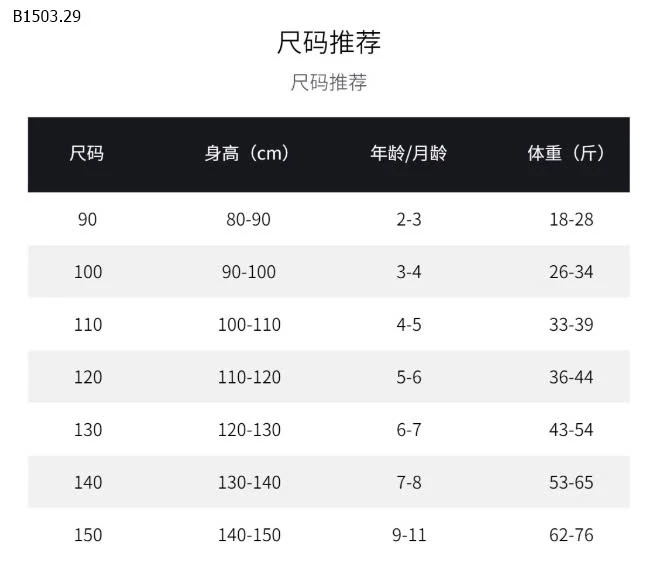Screen dimensions: 666x587
Task: Click the product code B1503.29 label
Action: (41, 16)
